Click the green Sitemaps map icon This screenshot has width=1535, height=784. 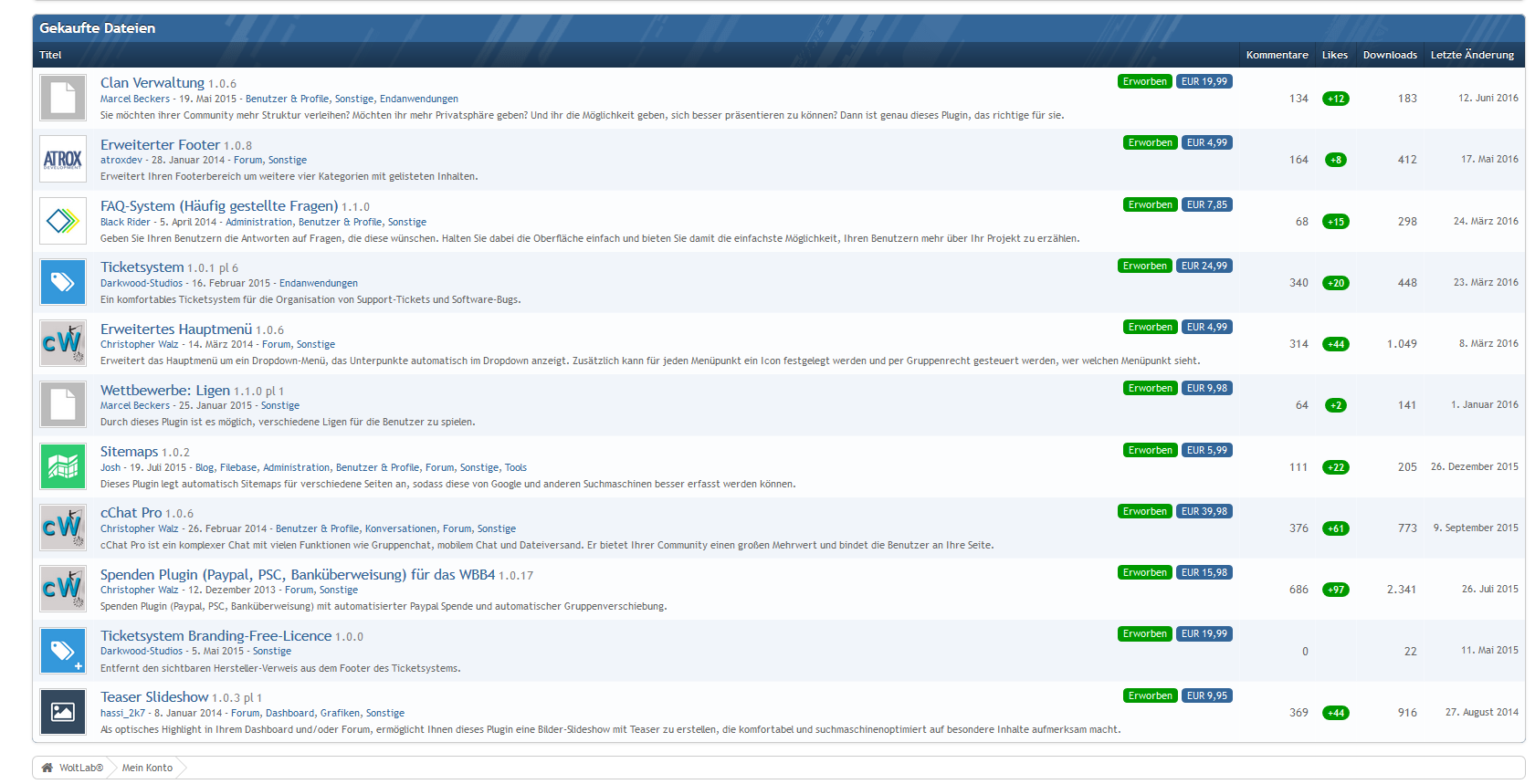(63, 466)
